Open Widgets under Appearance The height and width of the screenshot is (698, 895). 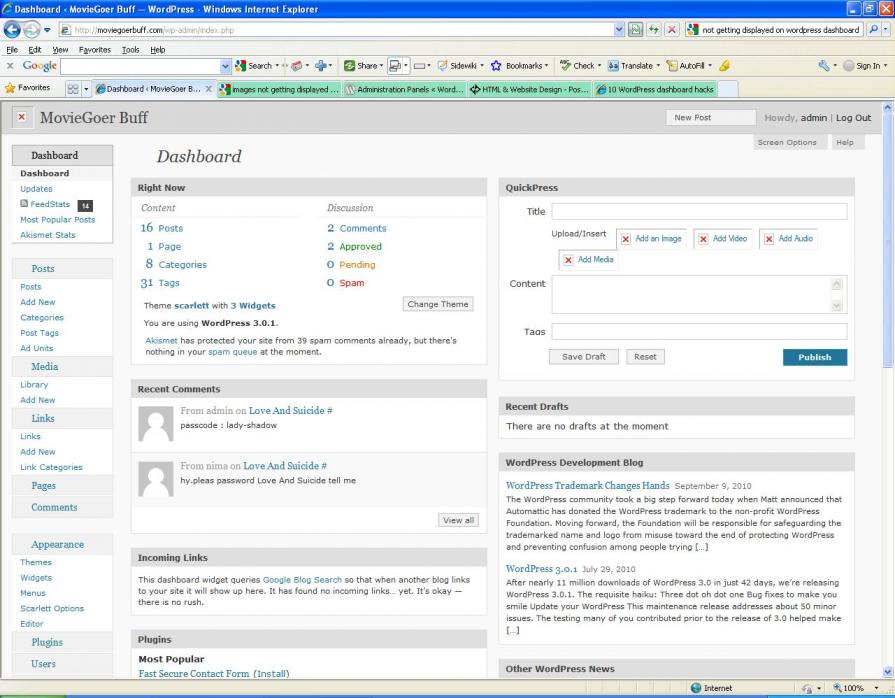(36, 578)
